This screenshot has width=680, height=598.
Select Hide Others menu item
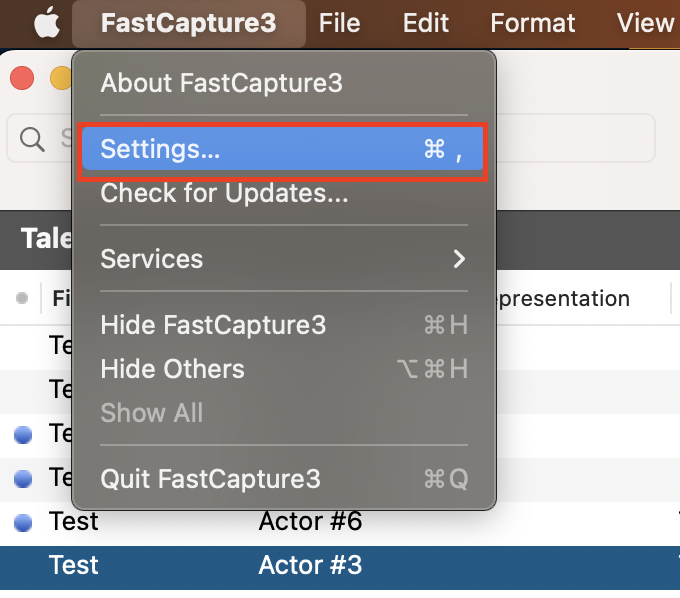(x=172, y=369)
